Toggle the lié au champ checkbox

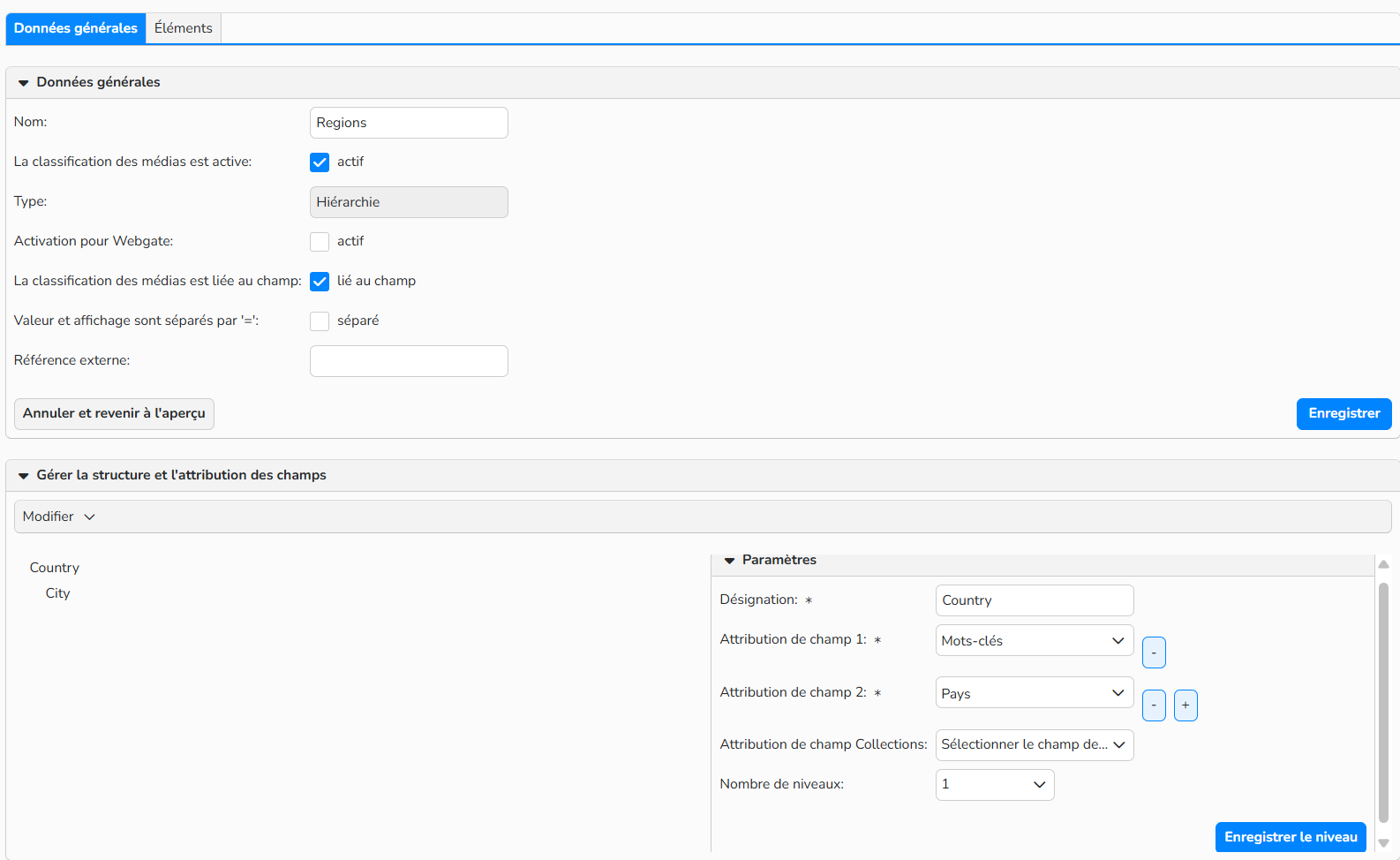pyautogui.click(x=320, y=282)
